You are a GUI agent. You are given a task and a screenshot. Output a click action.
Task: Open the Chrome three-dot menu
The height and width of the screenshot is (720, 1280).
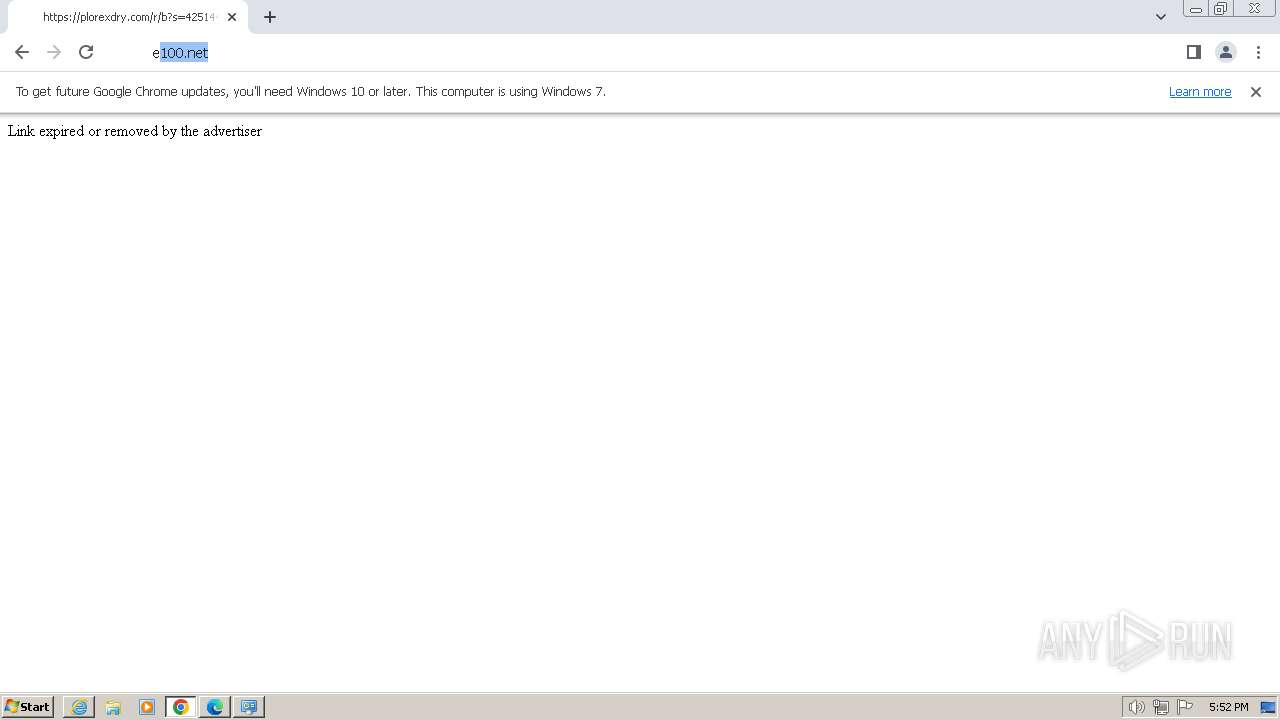(1258, 52)
